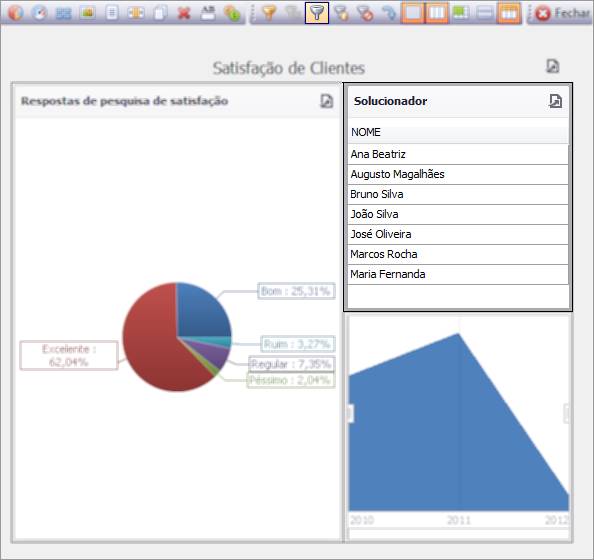Screen dimensions: 594x560
Task: Click the Ruim : 3,27% label
Action: pos(298,344)
